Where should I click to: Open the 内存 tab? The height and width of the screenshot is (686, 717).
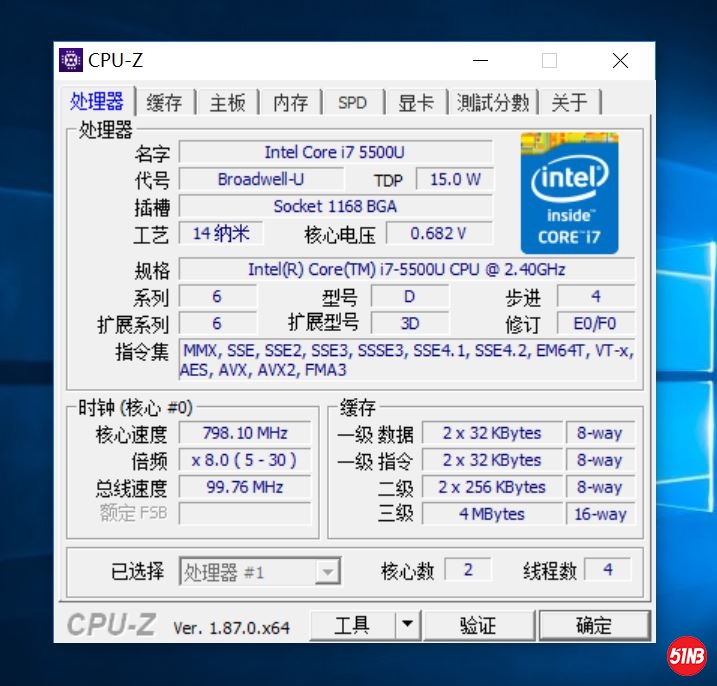click(x=290, y=102)
